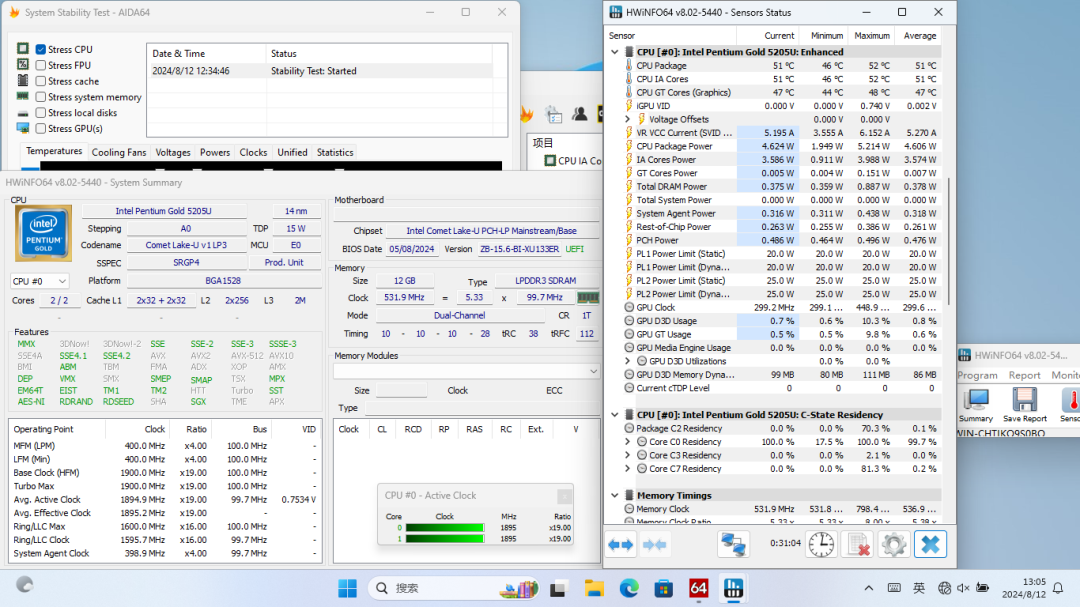Switch to the Cooling Fans tab
This screenshot has height=607, width=1080.
(x=119, y=153)
